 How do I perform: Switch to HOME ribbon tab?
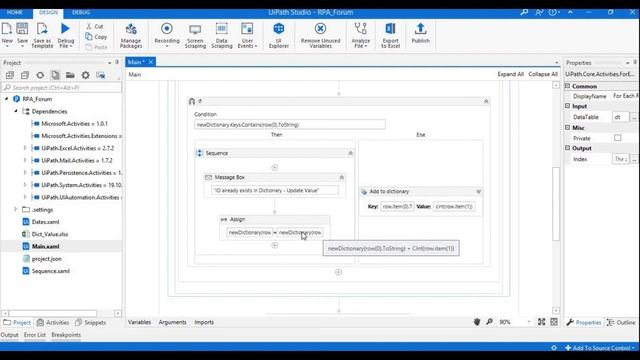click(15, 13)
